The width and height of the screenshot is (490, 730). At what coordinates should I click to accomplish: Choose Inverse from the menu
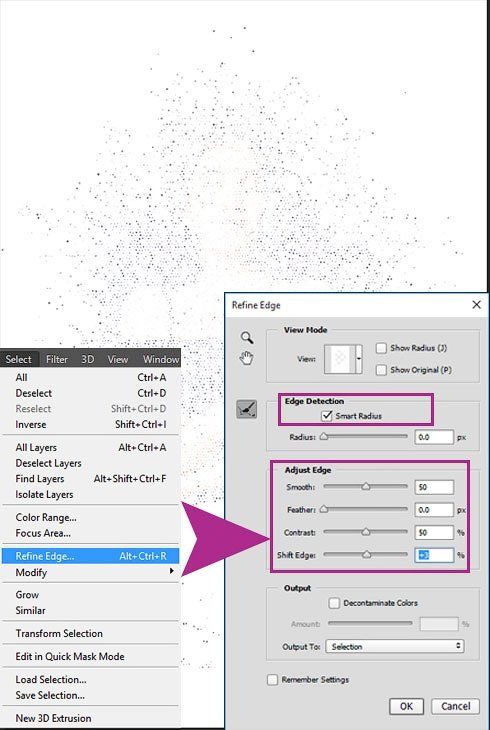coord(91,425)
